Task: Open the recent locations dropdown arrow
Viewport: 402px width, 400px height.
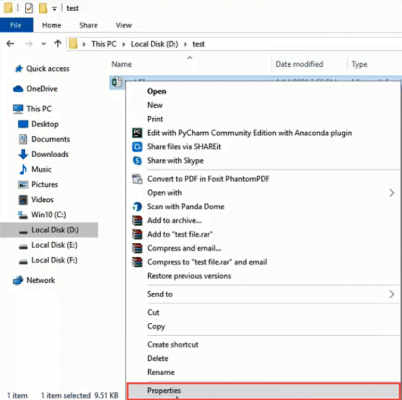Action: click(44, 44)
